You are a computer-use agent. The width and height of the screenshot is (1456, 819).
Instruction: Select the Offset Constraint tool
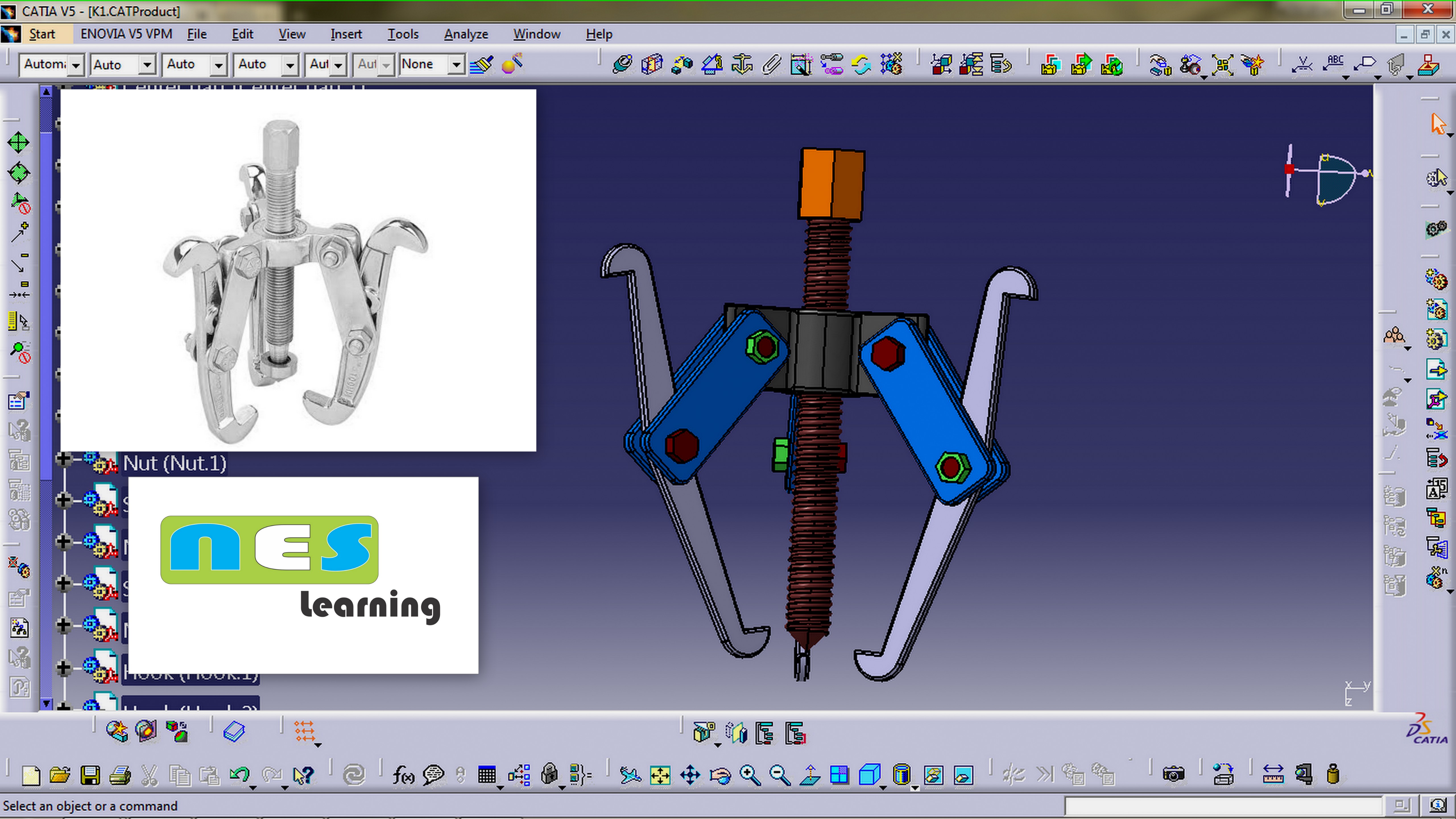pyautogui.click(x=682, y=65)
